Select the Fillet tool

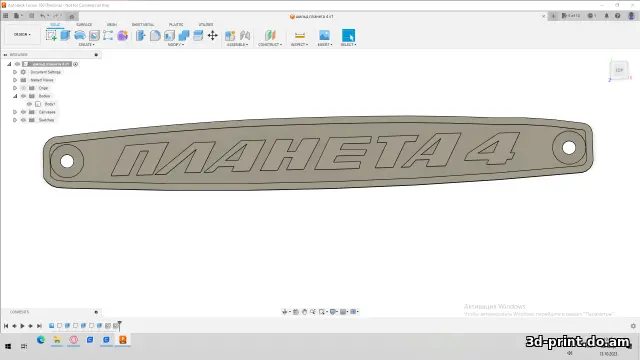click(155, 36)
